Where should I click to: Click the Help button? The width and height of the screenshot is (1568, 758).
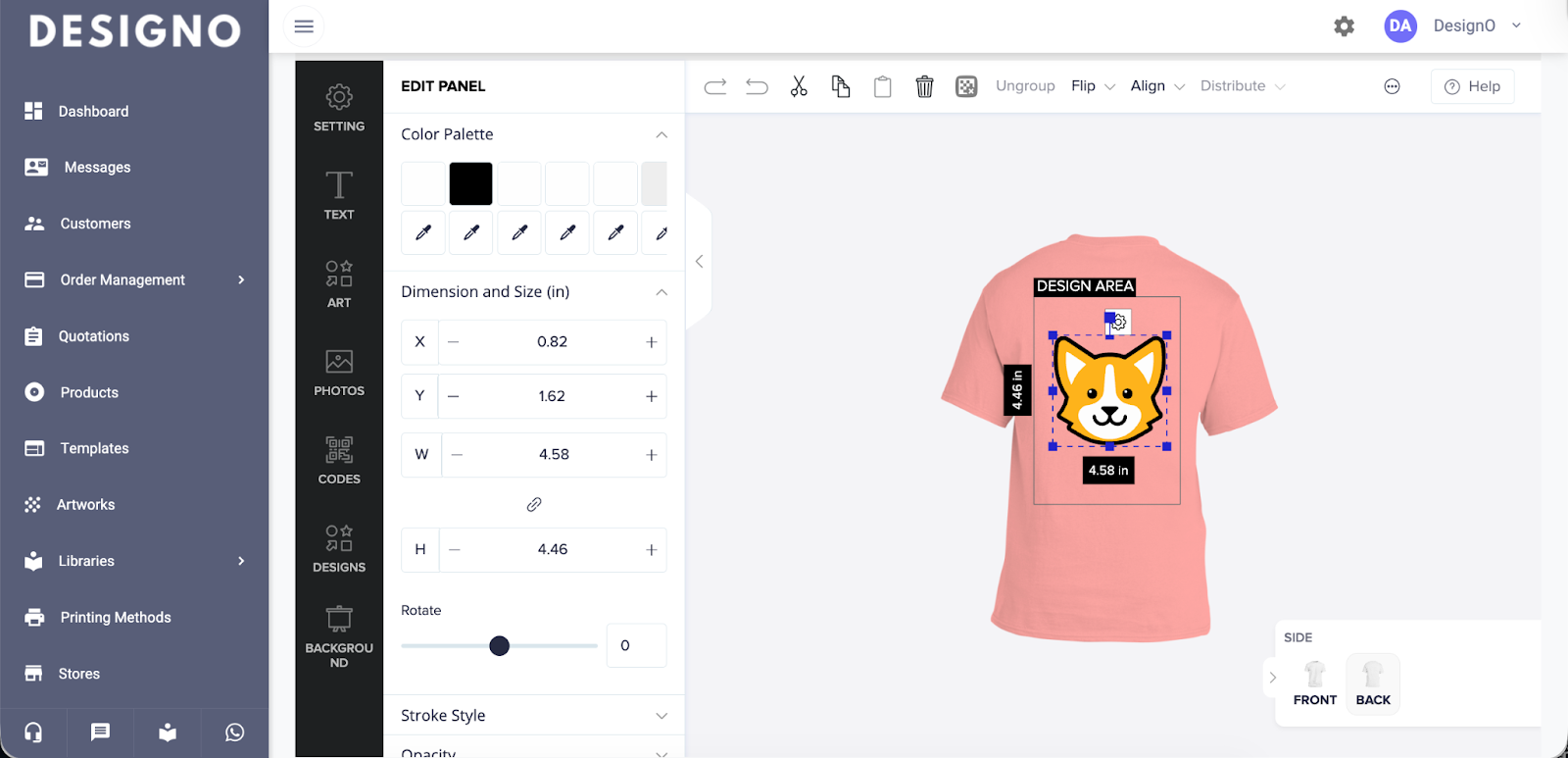1472,86
